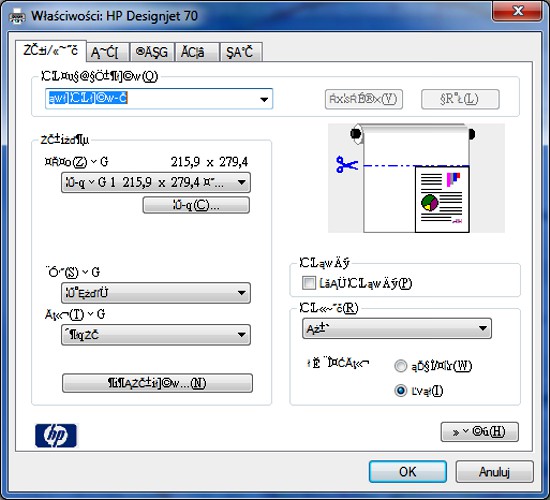
Task: Click the paper roll graphic at top
Action: coord(413,133)
